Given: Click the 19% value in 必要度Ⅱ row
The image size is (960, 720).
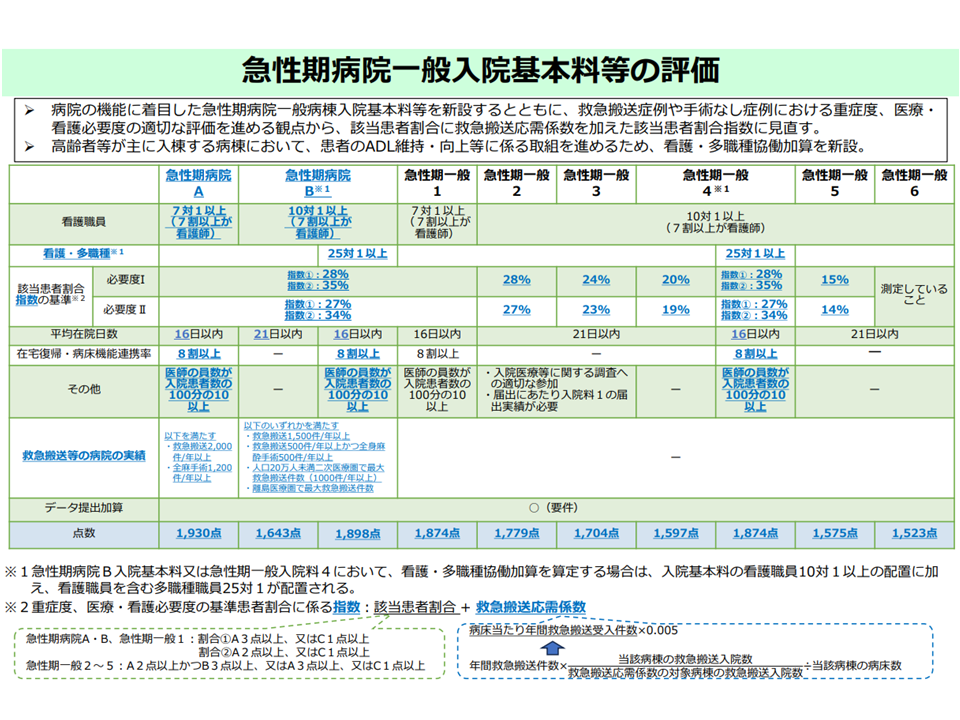Looking at the screenshot, I should 675,310.
